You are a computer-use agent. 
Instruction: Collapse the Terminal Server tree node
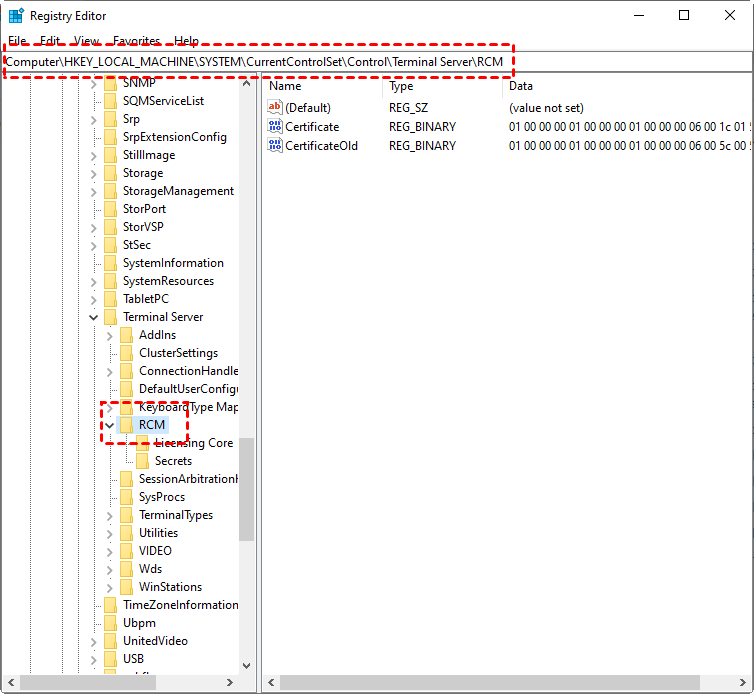tap(94, 317)
